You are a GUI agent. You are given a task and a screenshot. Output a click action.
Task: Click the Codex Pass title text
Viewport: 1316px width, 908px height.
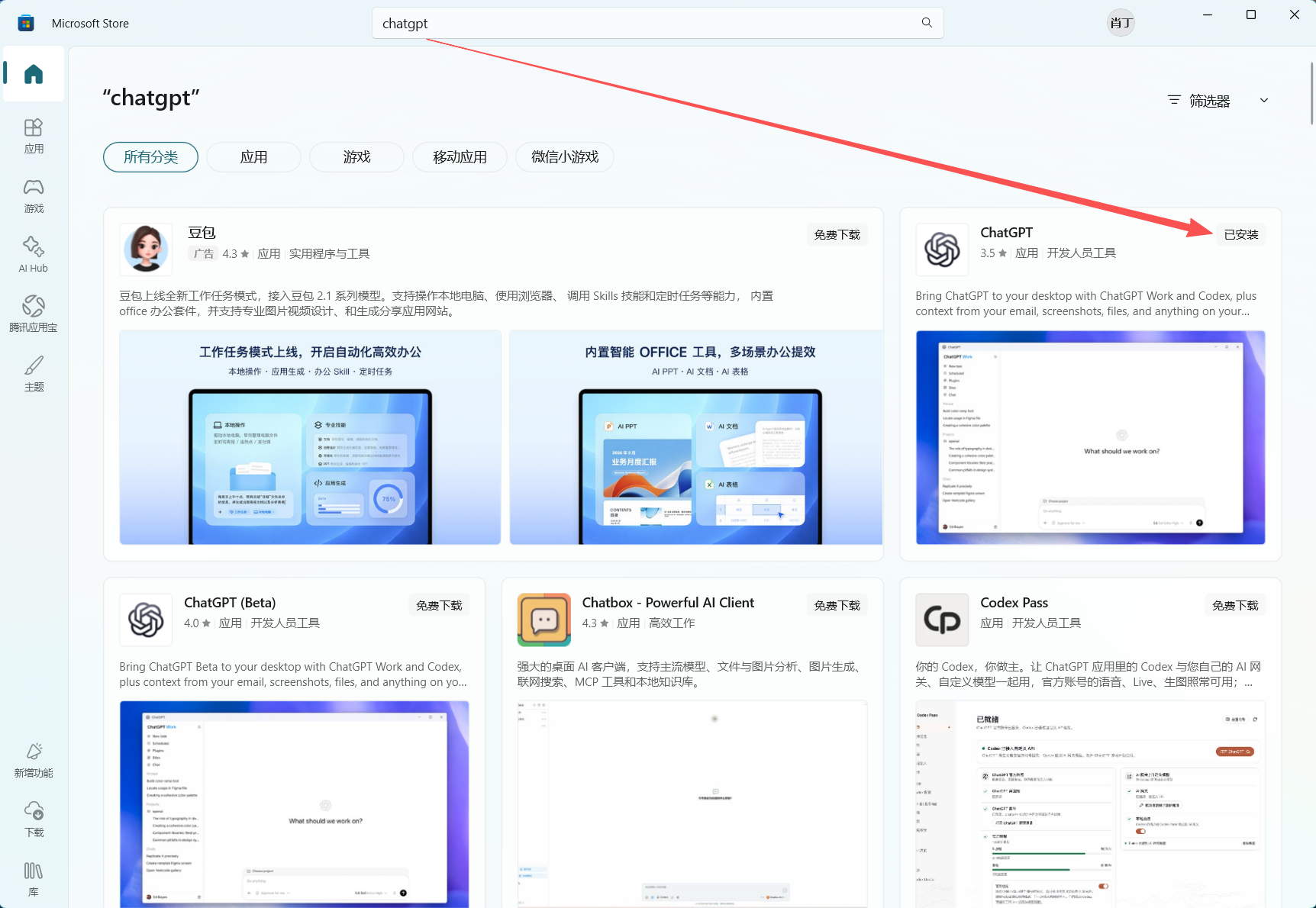(1014, 603)
